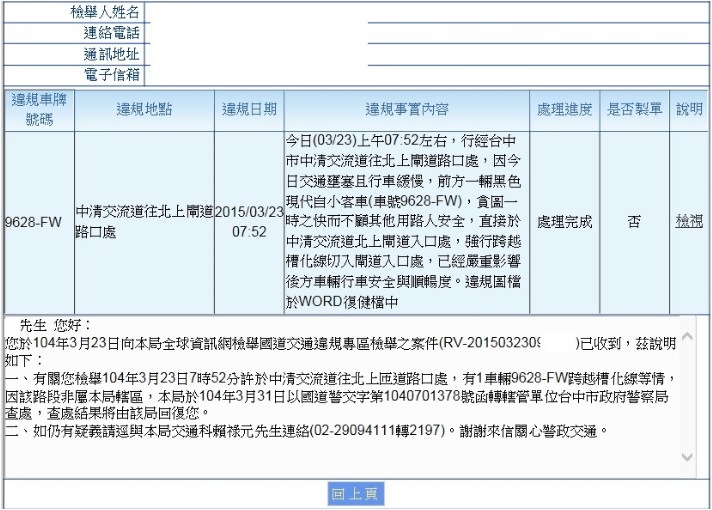Screen dimensions: 712x510
Task: Click the 連絡電話 label
Action: [111, 33]
